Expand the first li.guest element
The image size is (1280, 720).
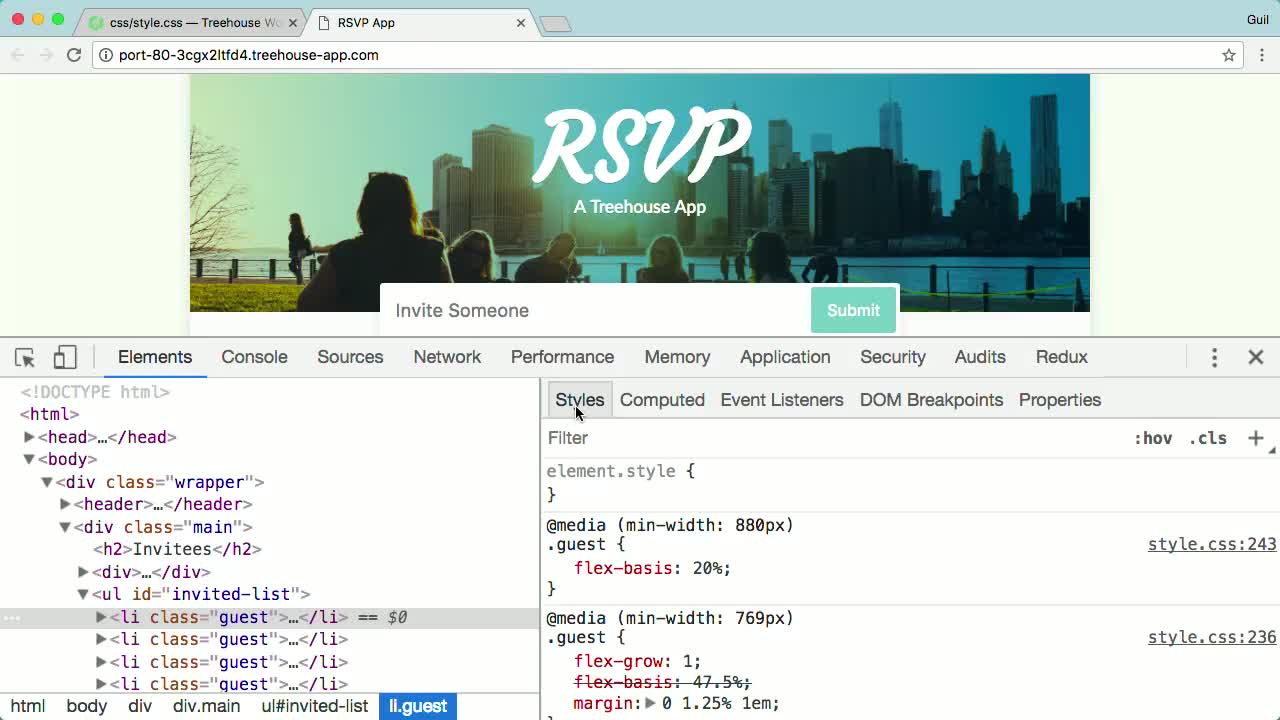(100, 617)
